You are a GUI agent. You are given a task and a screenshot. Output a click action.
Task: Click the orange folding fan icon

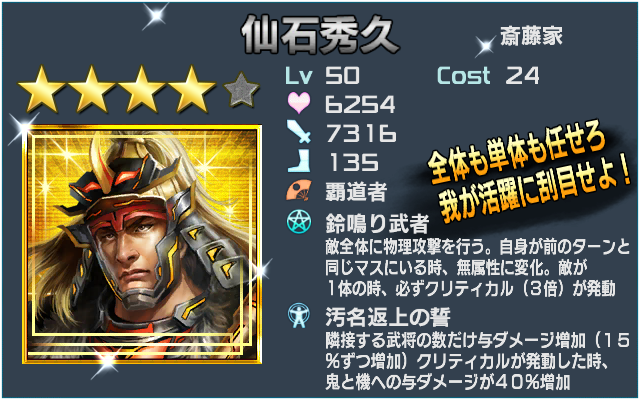click(x=299, y=190)
